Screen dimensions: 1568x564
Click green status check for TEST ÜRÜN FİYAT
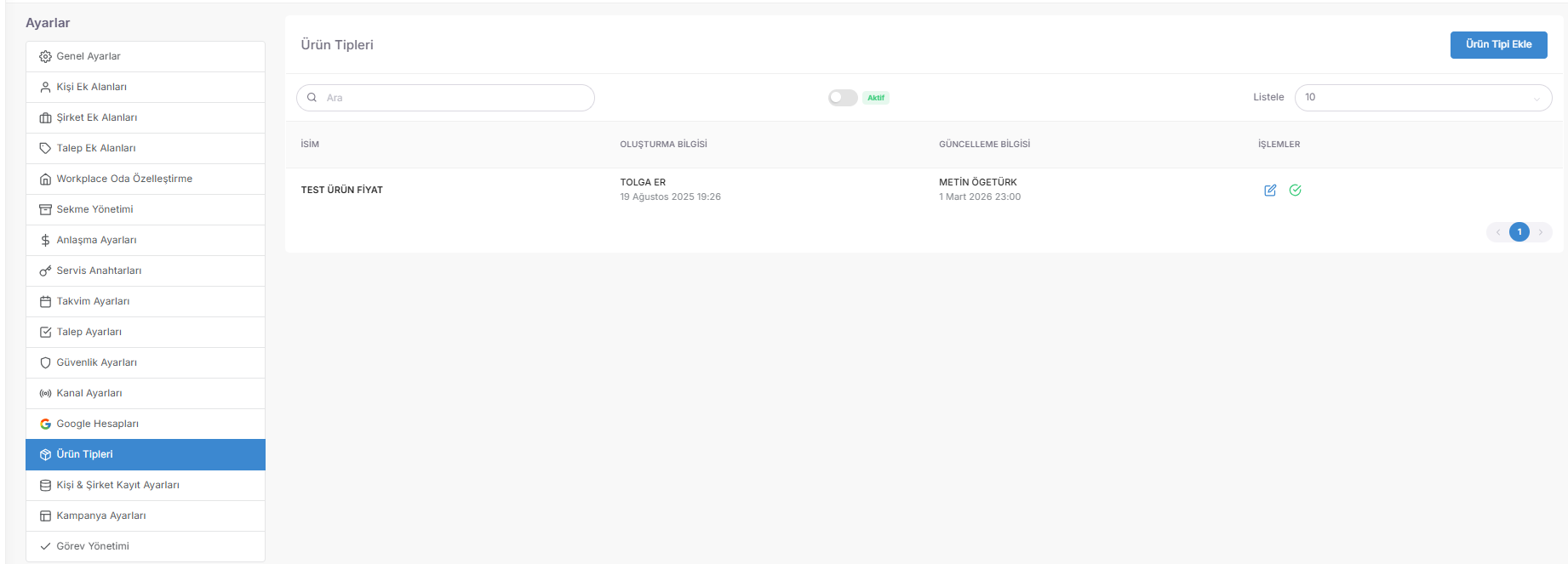tap(1295, 190)
